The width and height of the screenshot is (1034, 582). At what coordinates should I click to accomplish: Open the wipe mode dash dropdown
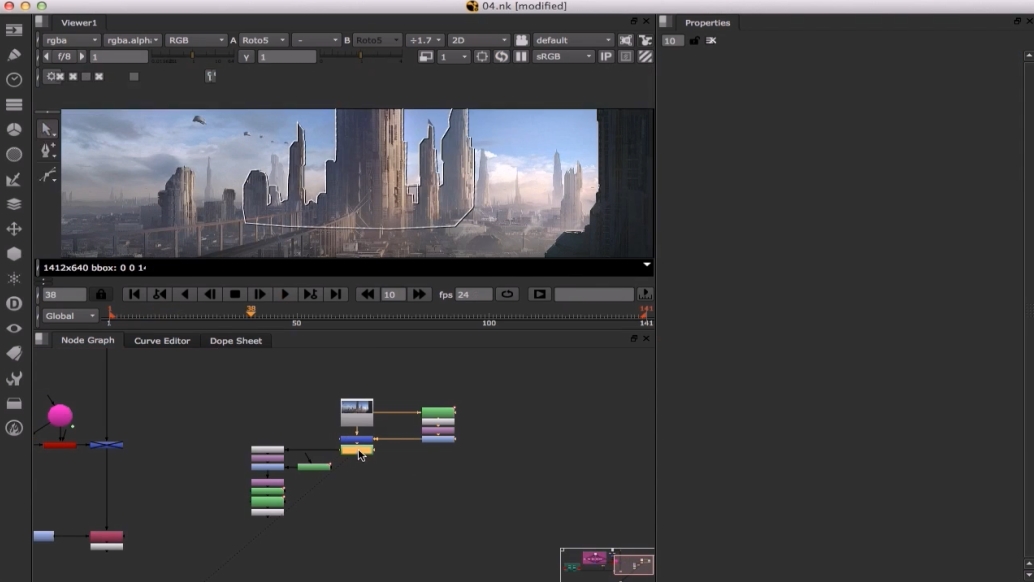coord(316,40)
